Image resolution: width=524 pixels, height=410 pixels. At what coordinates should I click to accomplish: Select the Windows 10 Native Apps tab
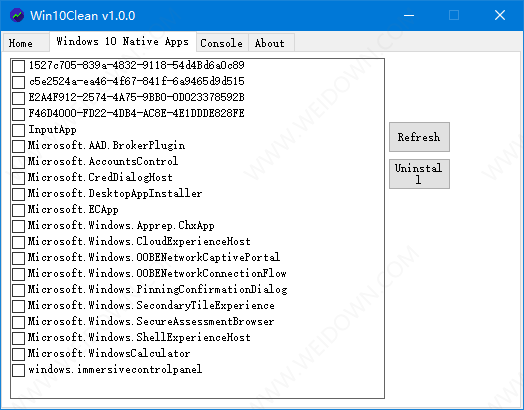(123, 41)
